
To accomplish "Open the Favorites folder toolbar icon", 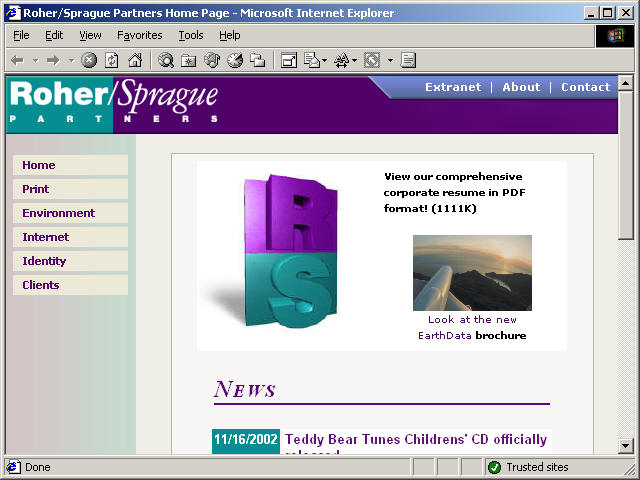I will click(x=189, y=60).
